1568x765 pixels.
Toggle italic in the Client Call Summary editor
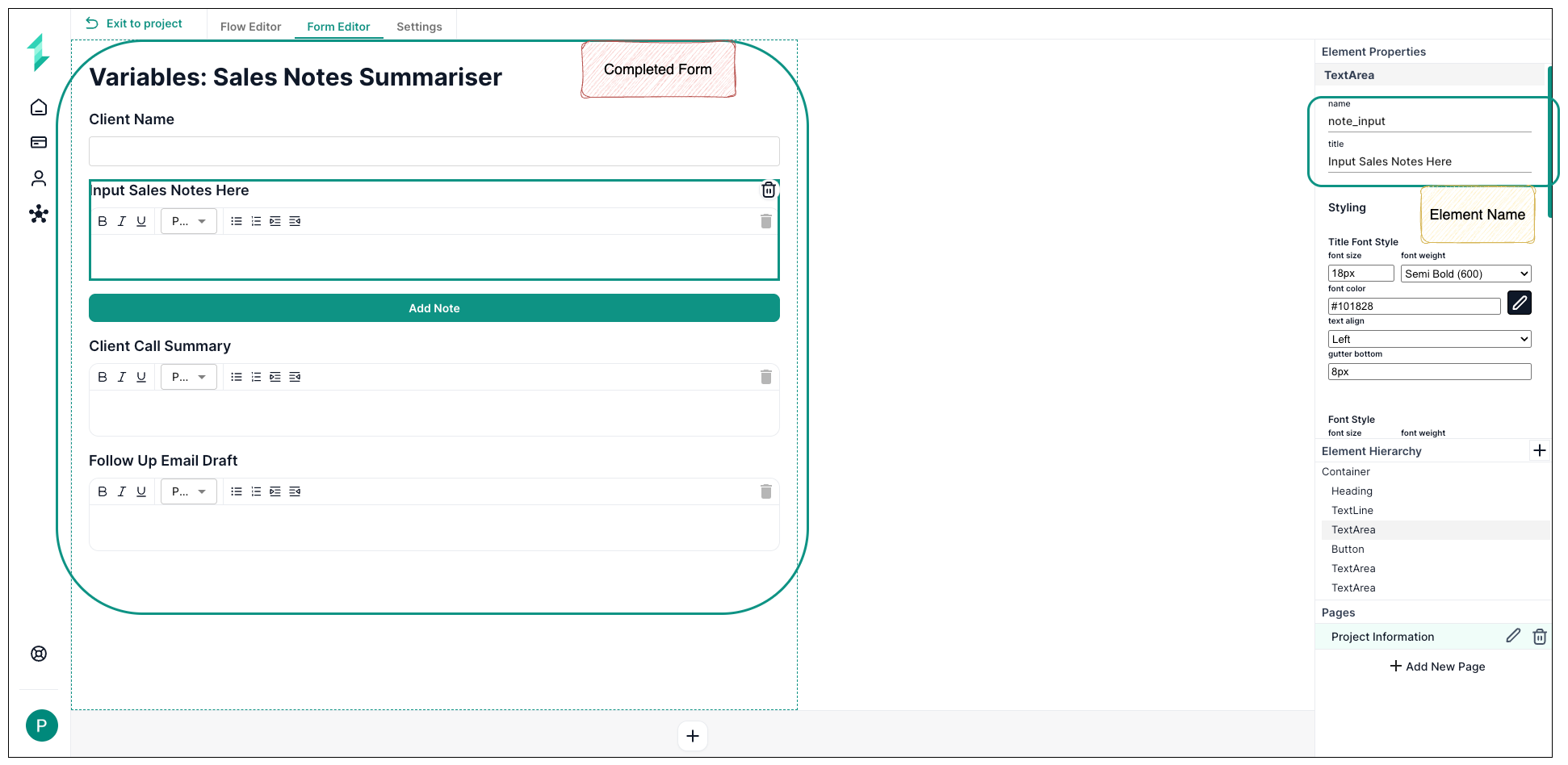click(x=122, y=377)
